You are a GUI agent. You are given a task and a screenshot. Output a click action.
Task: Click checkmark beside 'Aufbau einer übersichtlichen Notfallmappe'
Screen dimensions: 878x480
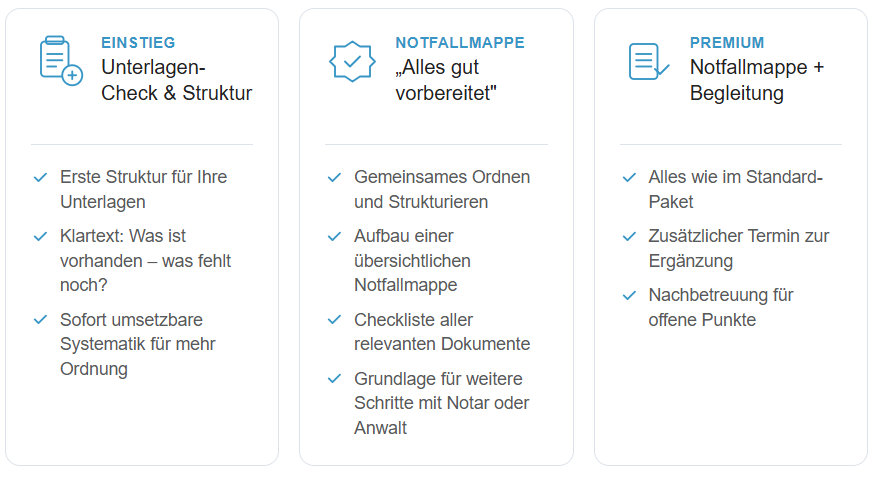tap(335, 236)
